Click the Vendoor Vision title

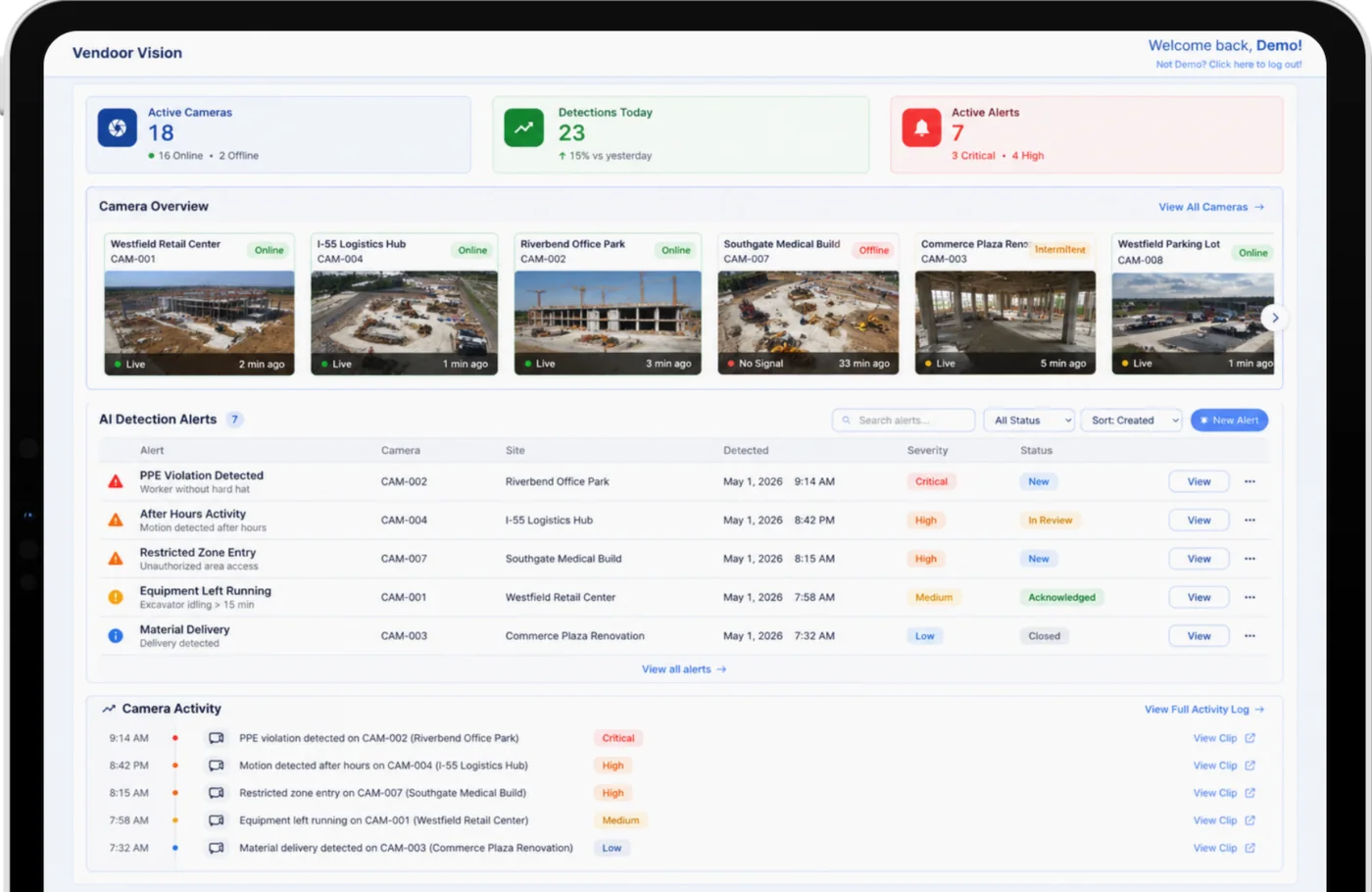coord(127,53)
